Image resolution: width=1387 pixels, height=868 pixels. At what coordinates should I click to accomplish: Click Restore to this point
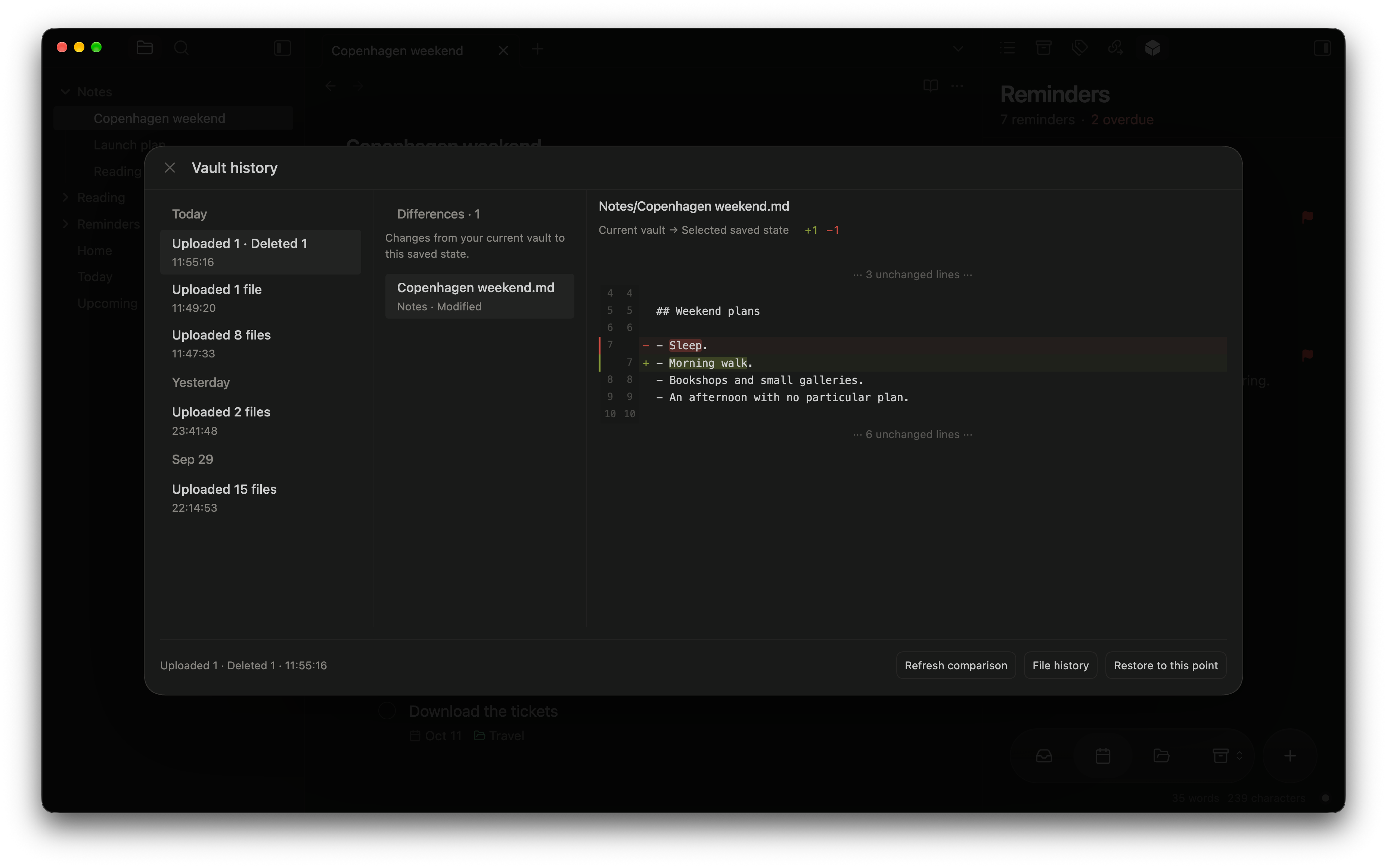point(1166,665)
